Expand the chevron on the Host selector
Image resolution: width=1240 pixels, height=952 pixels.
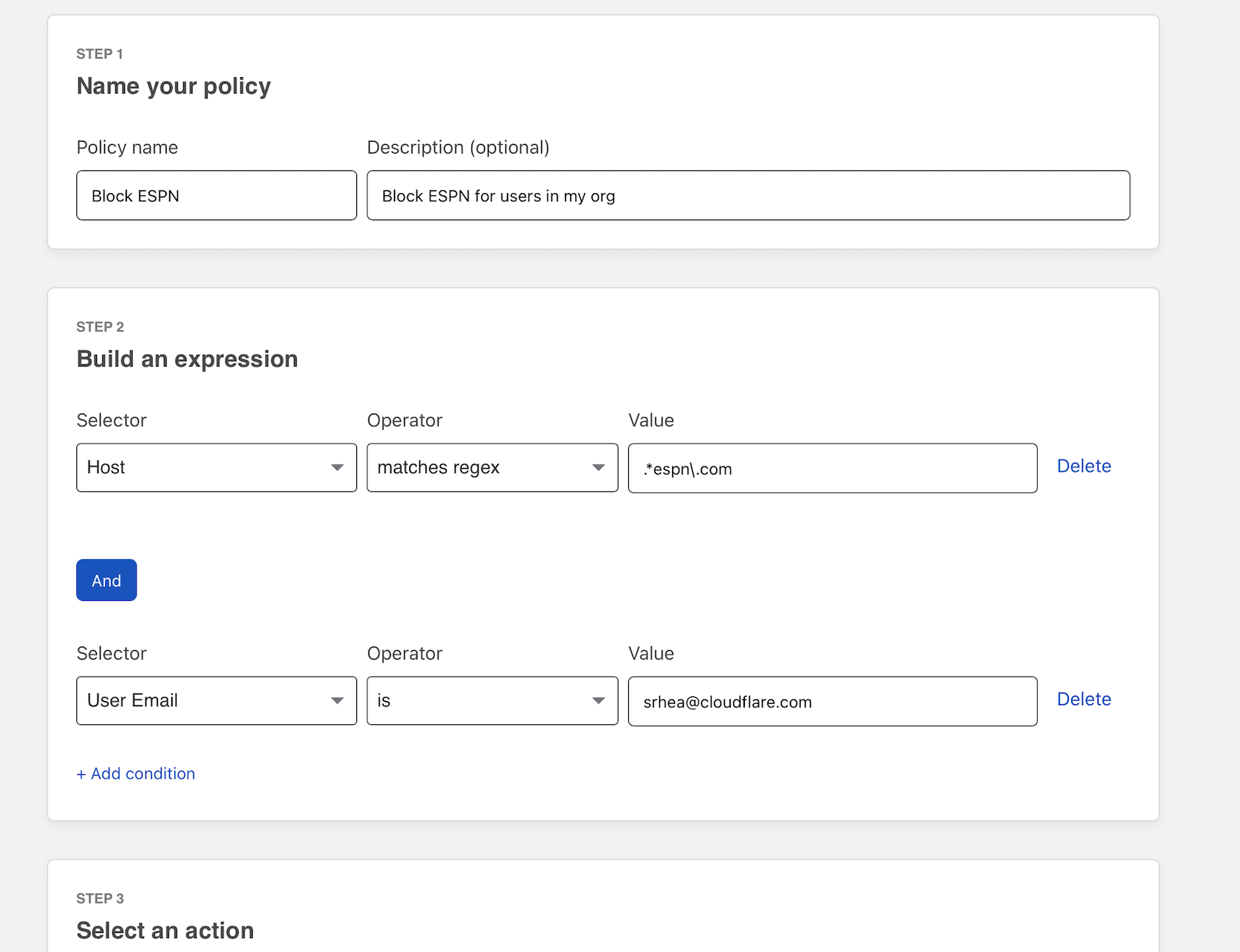(339, 467)
